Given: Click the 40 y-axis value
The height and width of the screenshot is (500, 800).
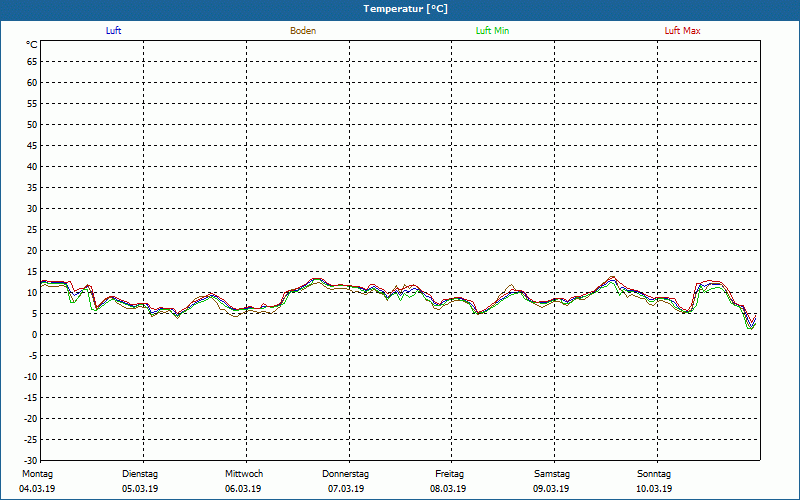Looking at the screenshot, I should pyautogui.click(x=32, y=167).
